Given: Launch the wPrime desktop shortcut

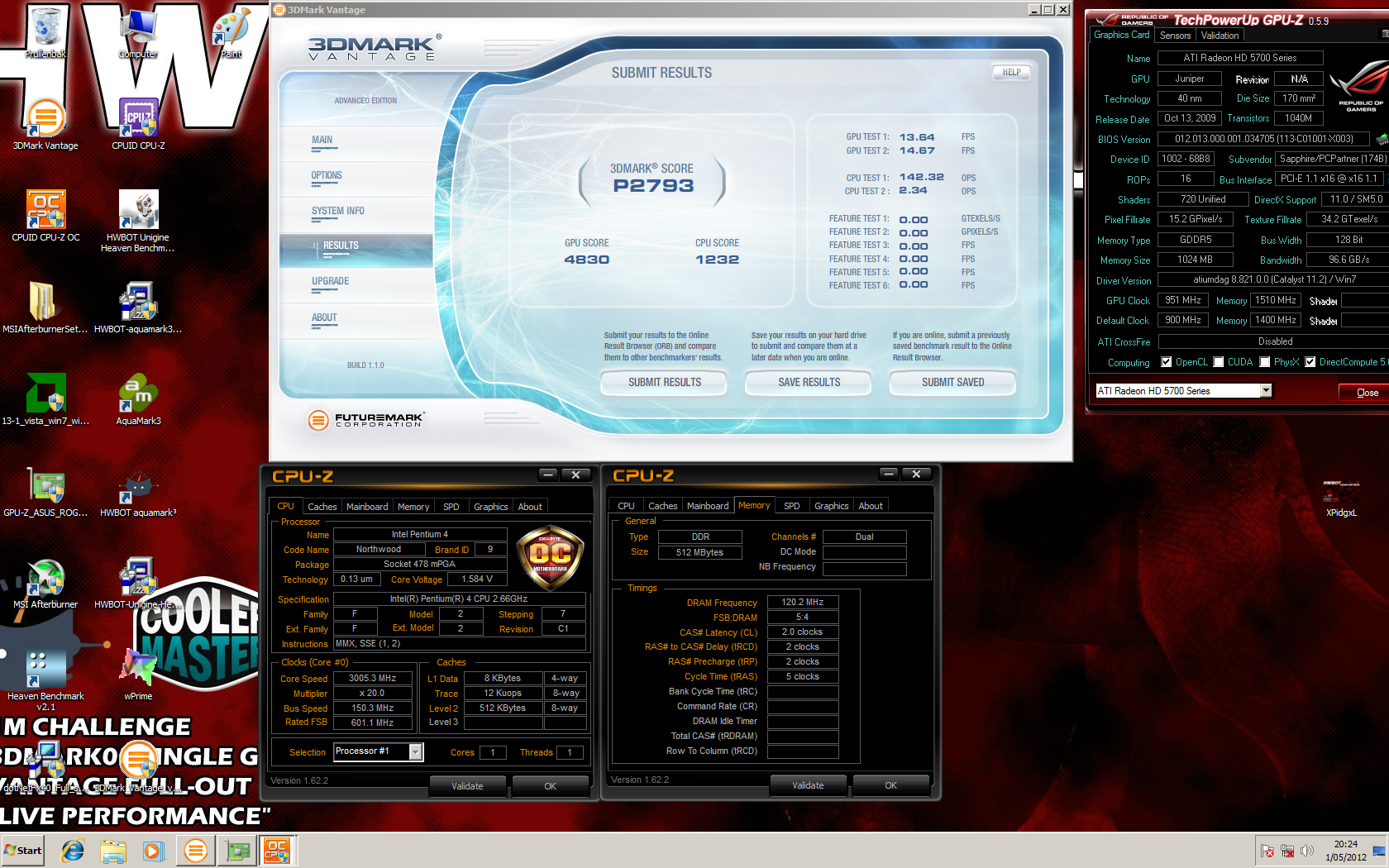Looking at the screenshot, I should pos(138,675).
